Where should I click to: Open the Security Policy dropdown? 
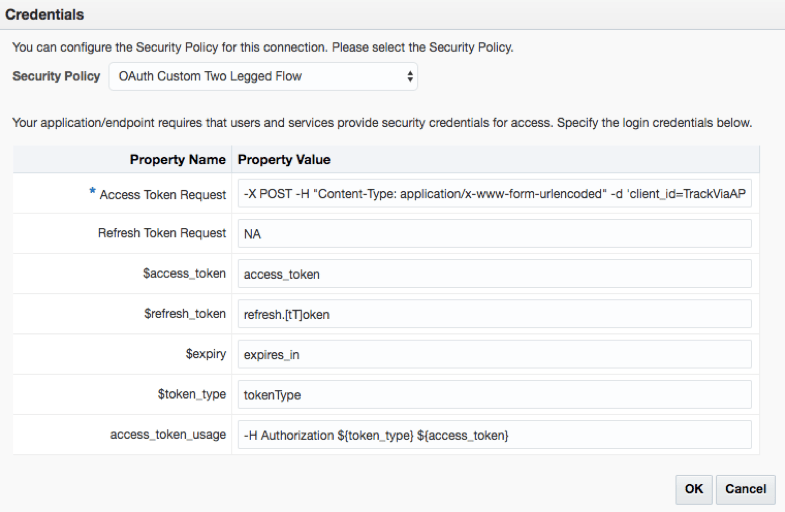click(x=263, y=76)
